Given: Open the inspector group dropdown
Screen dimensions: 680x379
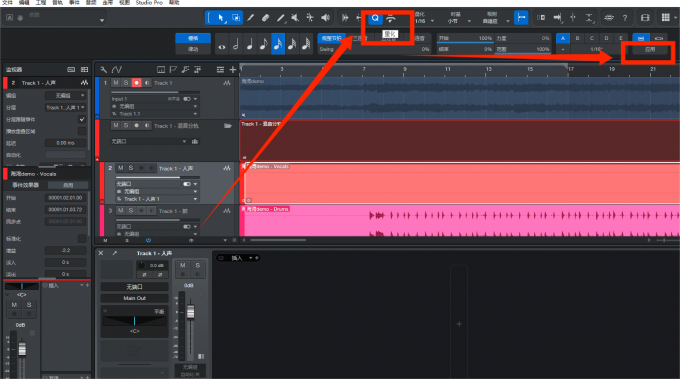Looking at the screenshot, I should (66, 95).
